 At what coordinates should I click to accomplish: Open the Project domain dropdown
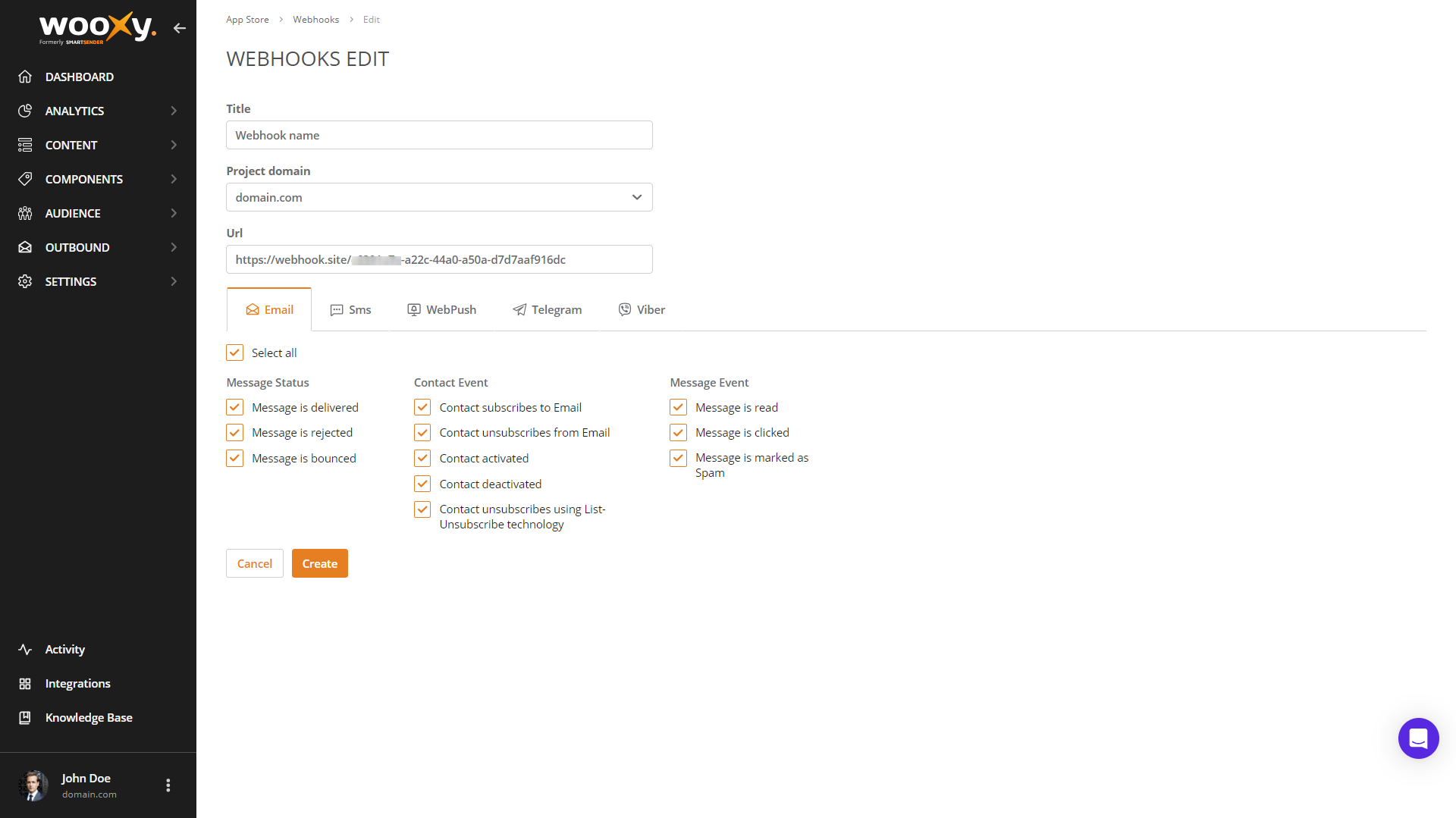coord(439,197)
